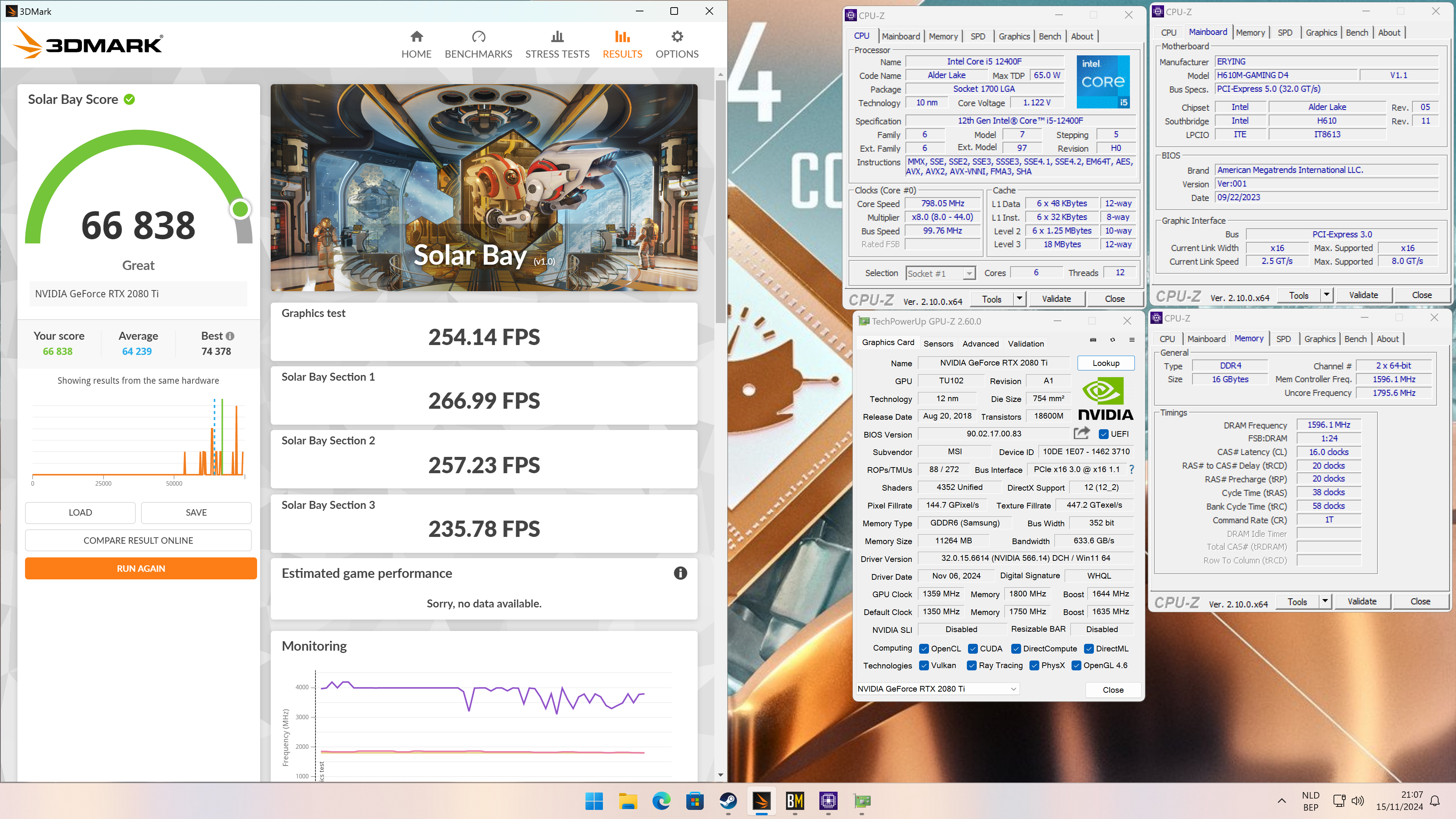
Task: Click Close in the Memory CPU-Z window
Action: tap(1420, 601)
